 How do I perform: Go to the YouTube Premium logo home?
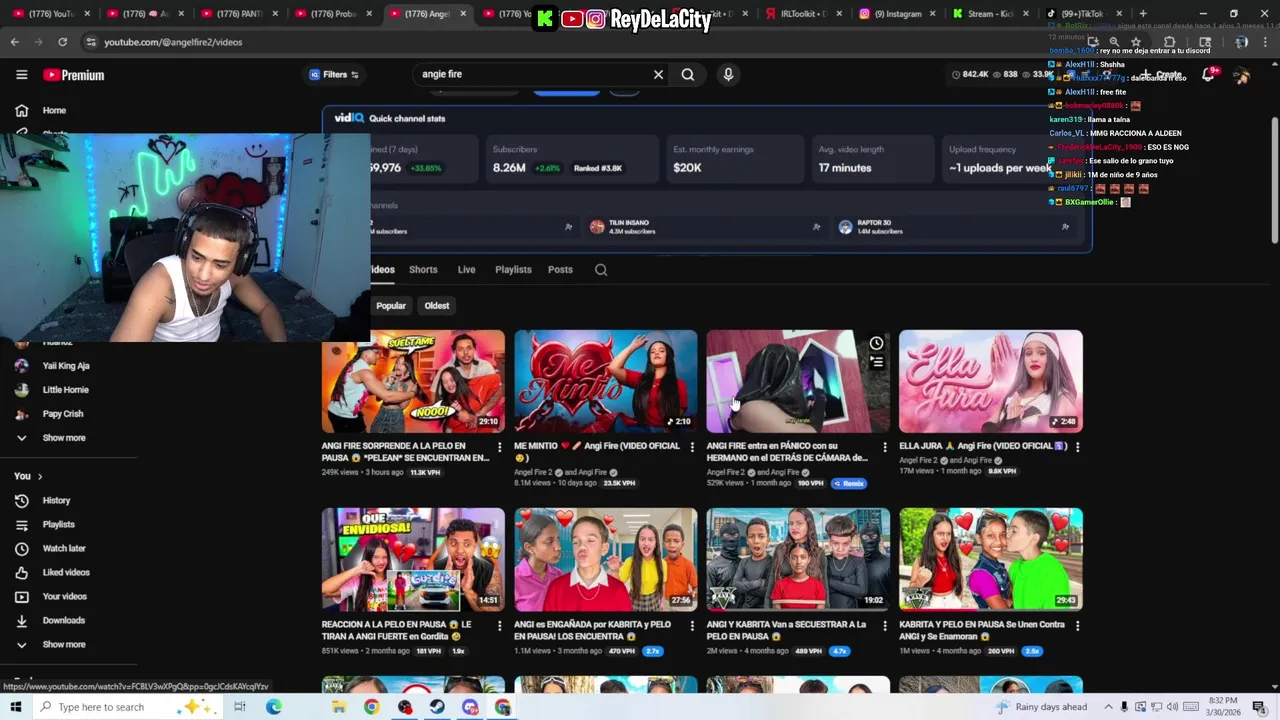coord(73,75)
